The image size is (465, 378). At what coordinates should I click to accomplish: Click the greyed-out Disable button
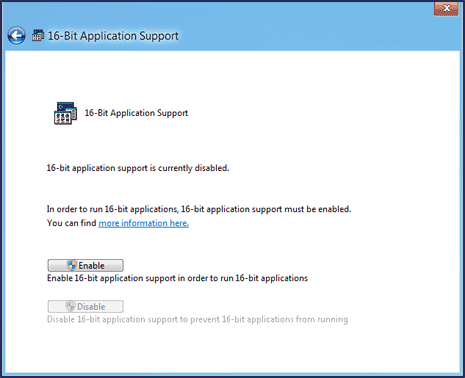pyautogui.click(x=85, y=306)
